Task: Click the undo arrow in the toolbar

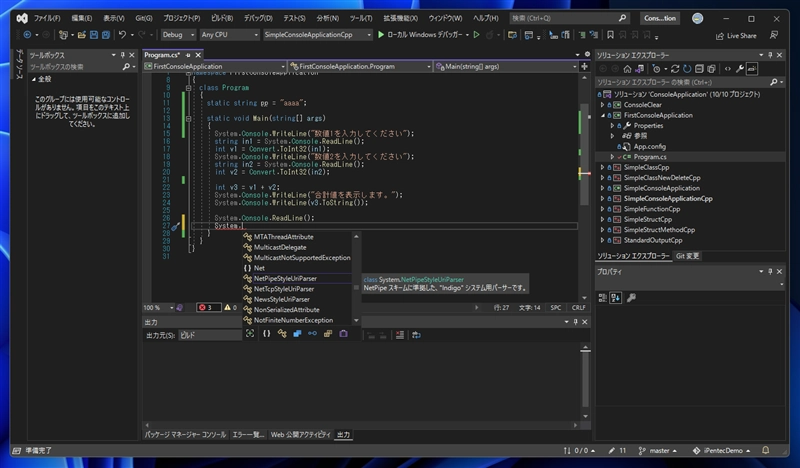Action: [122, 35]
